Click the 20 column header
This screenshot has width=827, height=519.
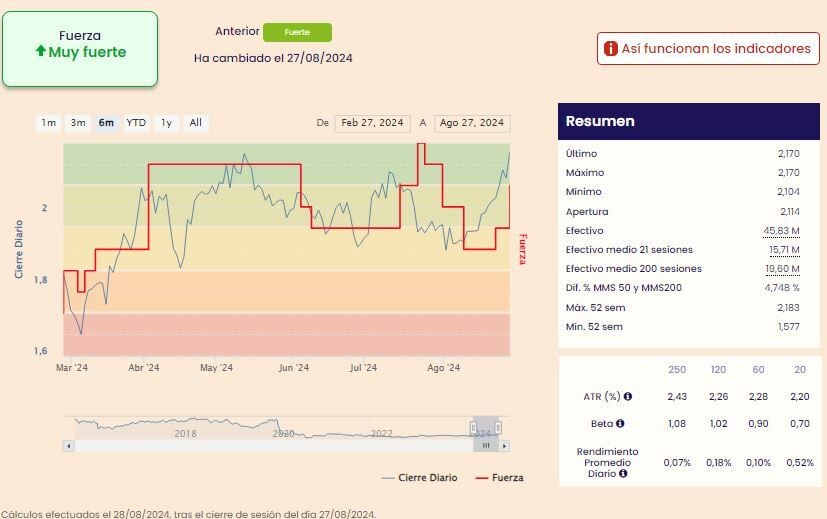(800, 370)
